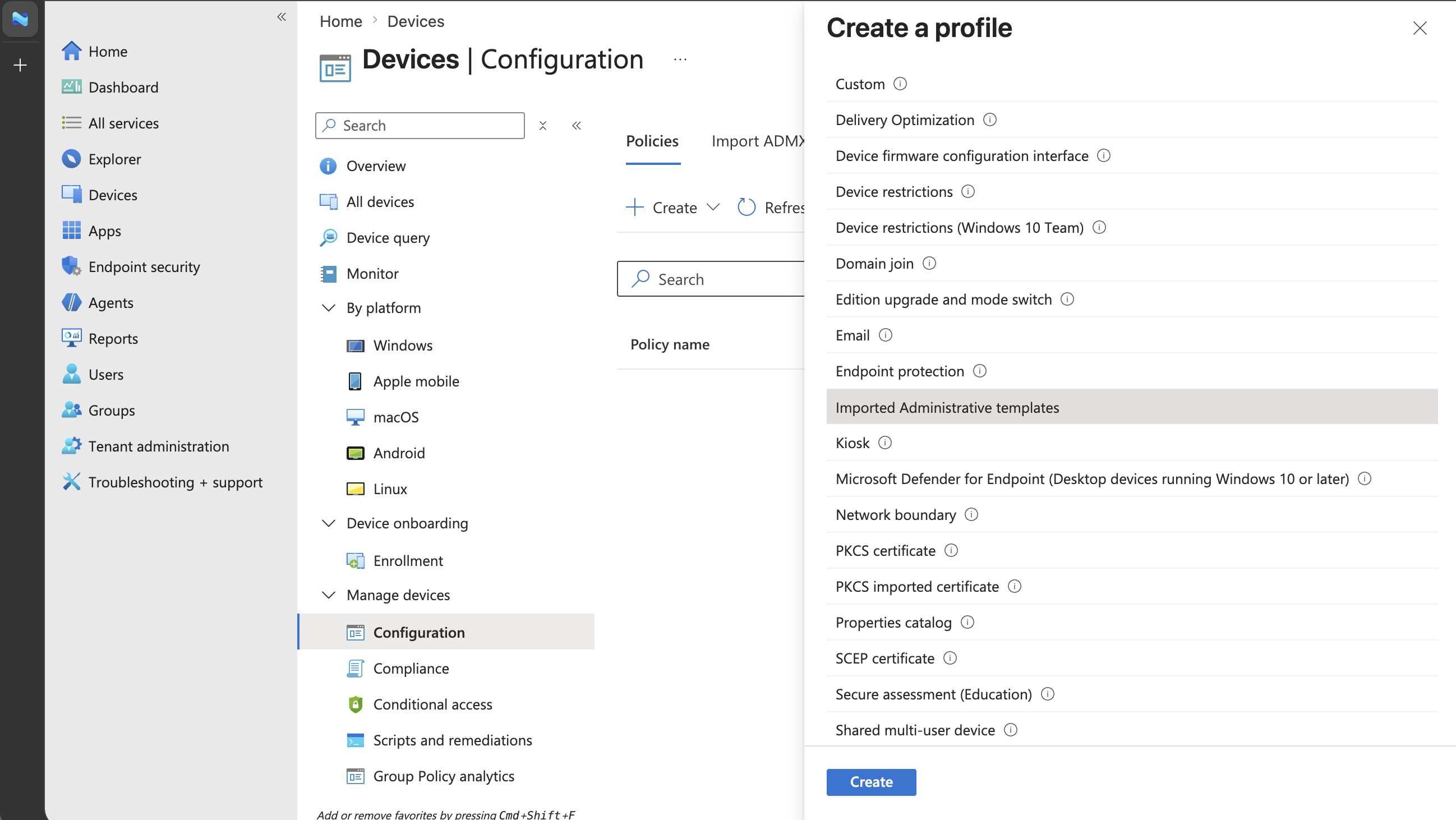Select Shared multi-user device template
Image resolution: width=1456 pixels, height=820 pixels.
[x=1132, y=730]
